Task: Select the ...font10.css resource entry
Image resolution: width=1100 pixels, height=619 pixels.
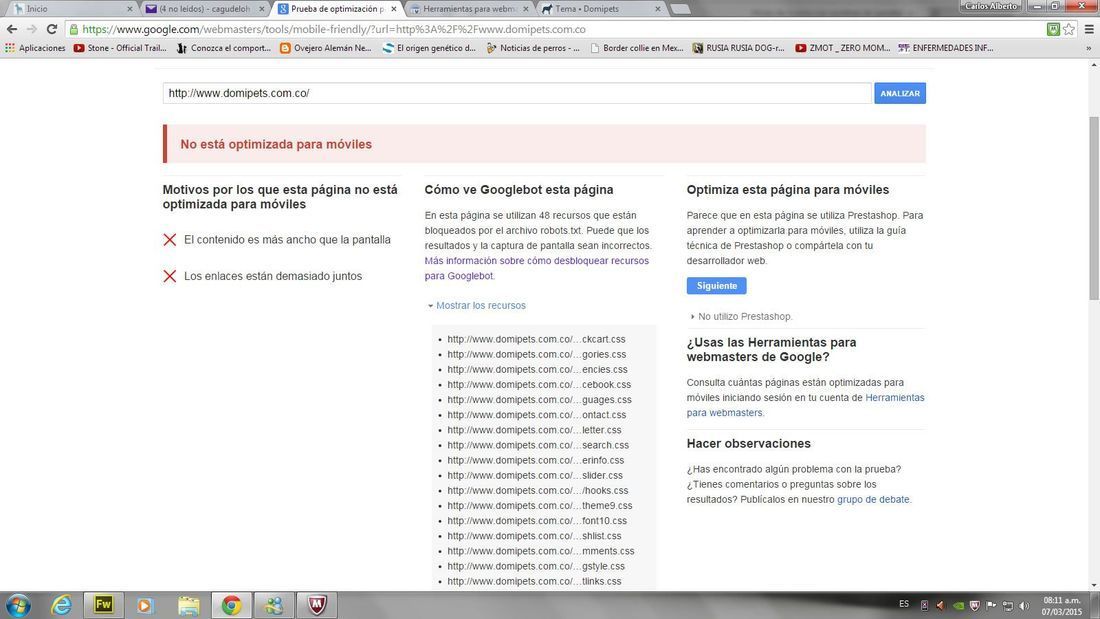Action: click(537, 521)
